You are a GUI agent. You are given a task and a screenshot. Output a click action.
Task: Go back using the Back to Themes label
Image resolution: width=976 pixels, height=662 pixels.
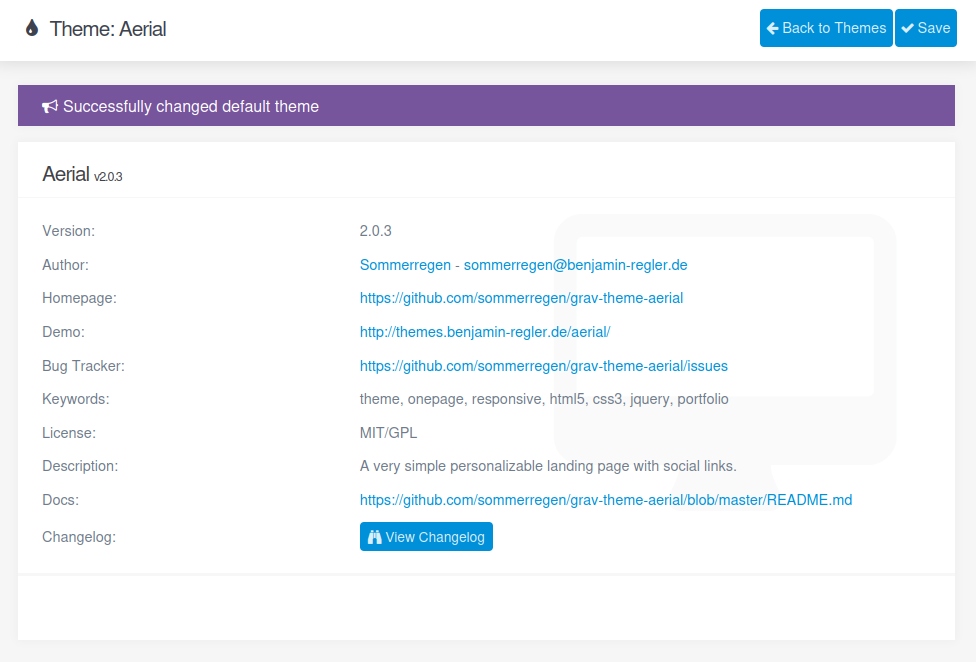(834, 28)
